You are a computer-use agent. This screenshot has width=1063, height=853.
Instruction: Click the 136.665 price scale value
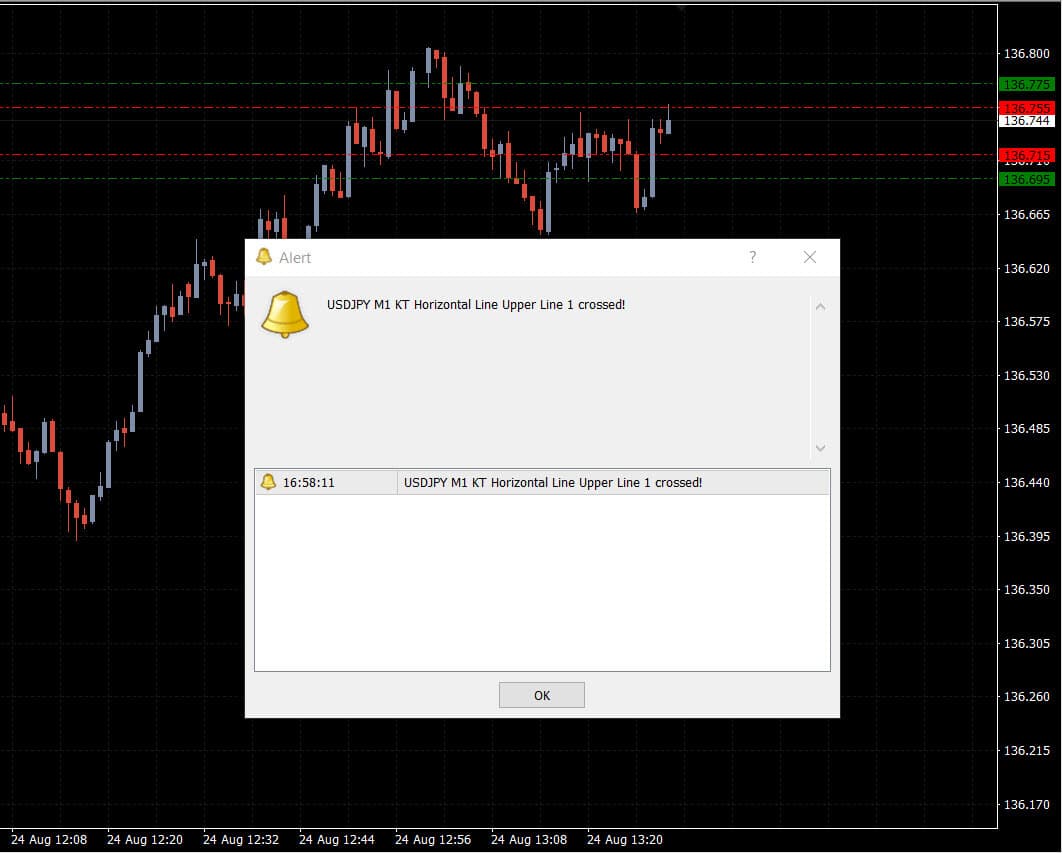pyautogui.click(x=1026, y=215)
